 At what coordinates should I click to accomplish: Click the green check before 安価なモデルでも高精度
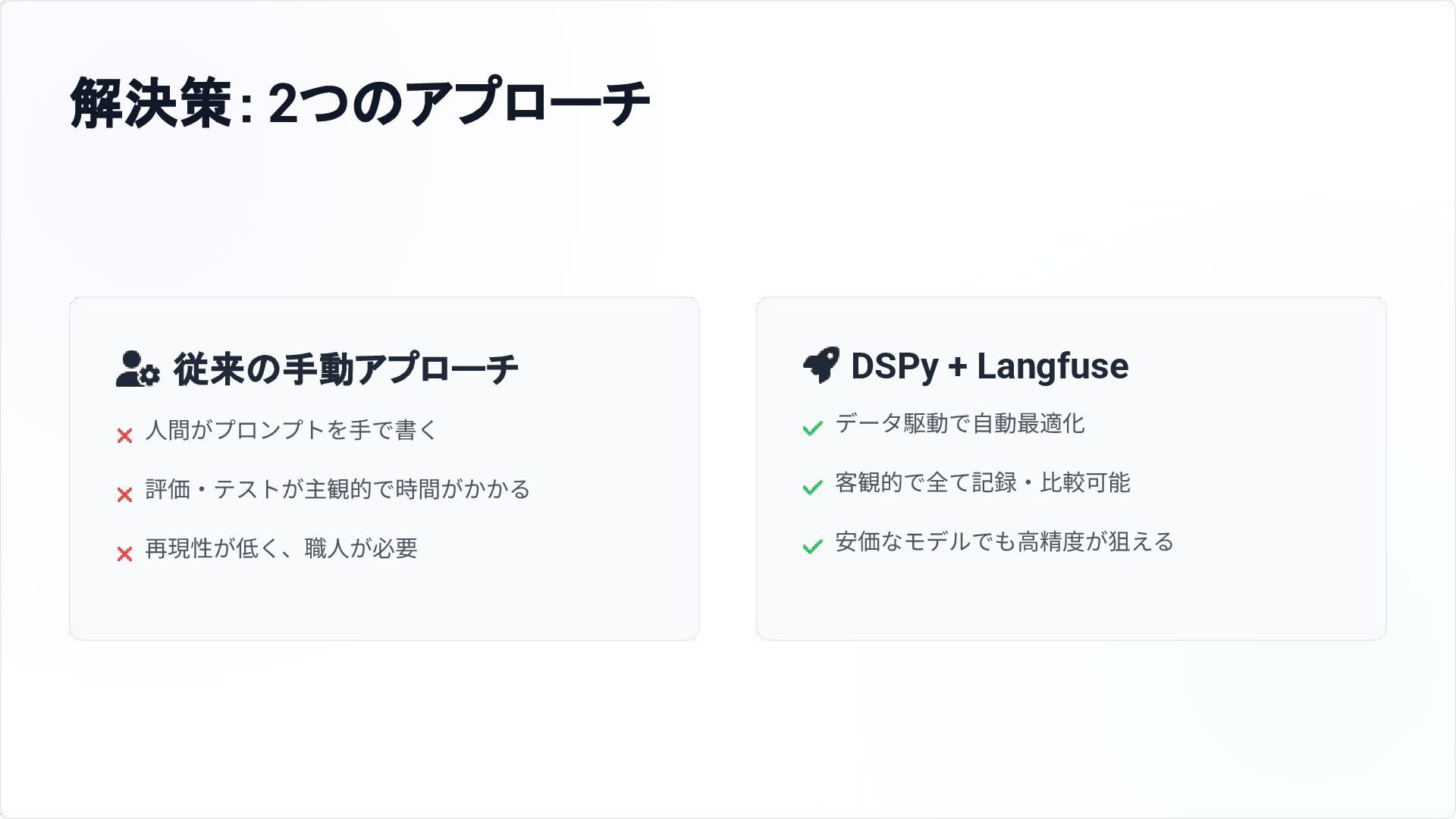point(812,547)
